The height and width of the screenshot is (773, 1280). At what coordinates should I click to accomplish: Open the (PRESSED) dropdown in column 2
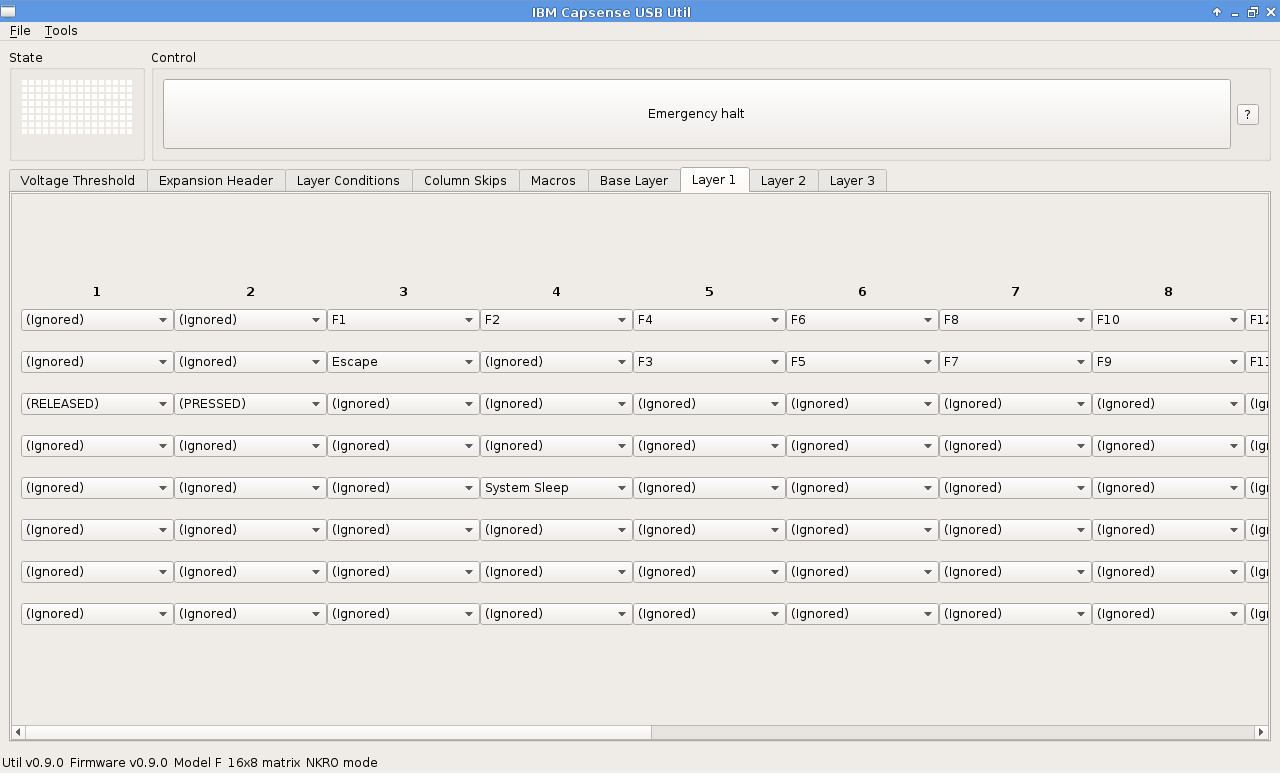(x=249, y=404)
